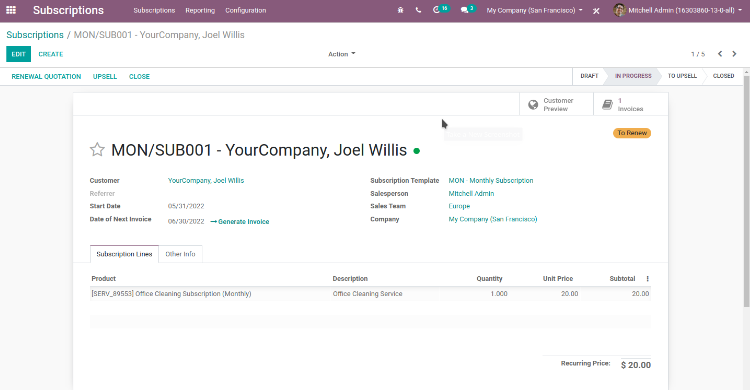Click the 1 / 5 pager counter
Viewport: 751px width, 392px height.
click(698, 54)
